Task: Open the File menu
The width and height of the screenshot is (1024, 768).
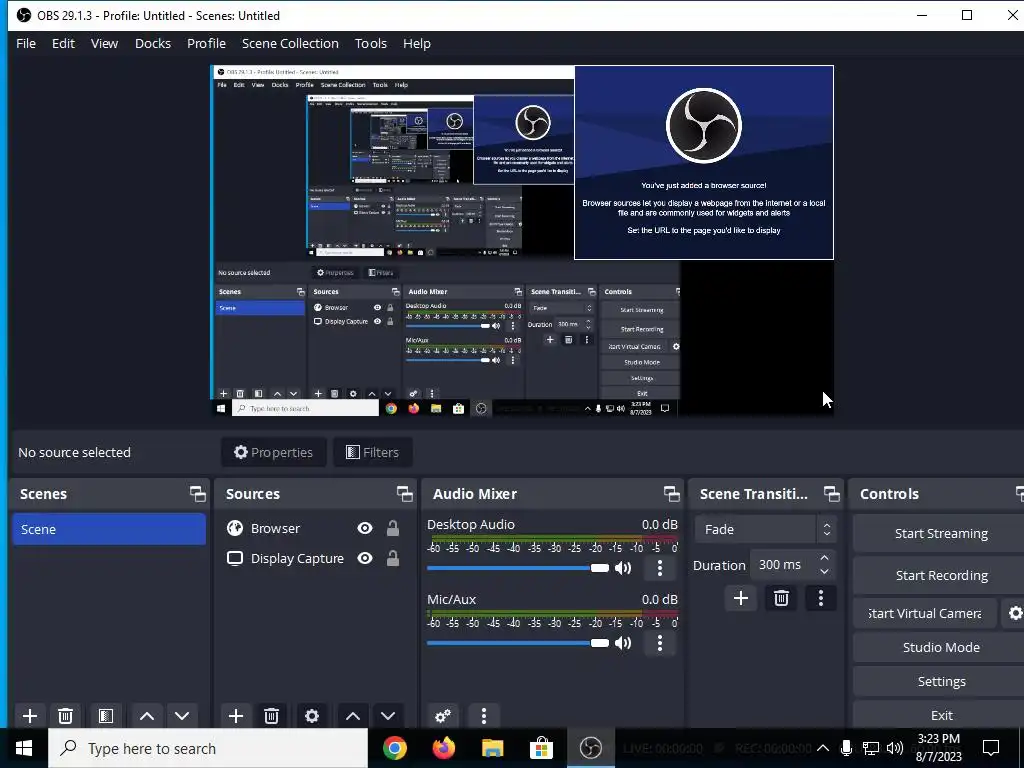Action: (x=26, y=43)
